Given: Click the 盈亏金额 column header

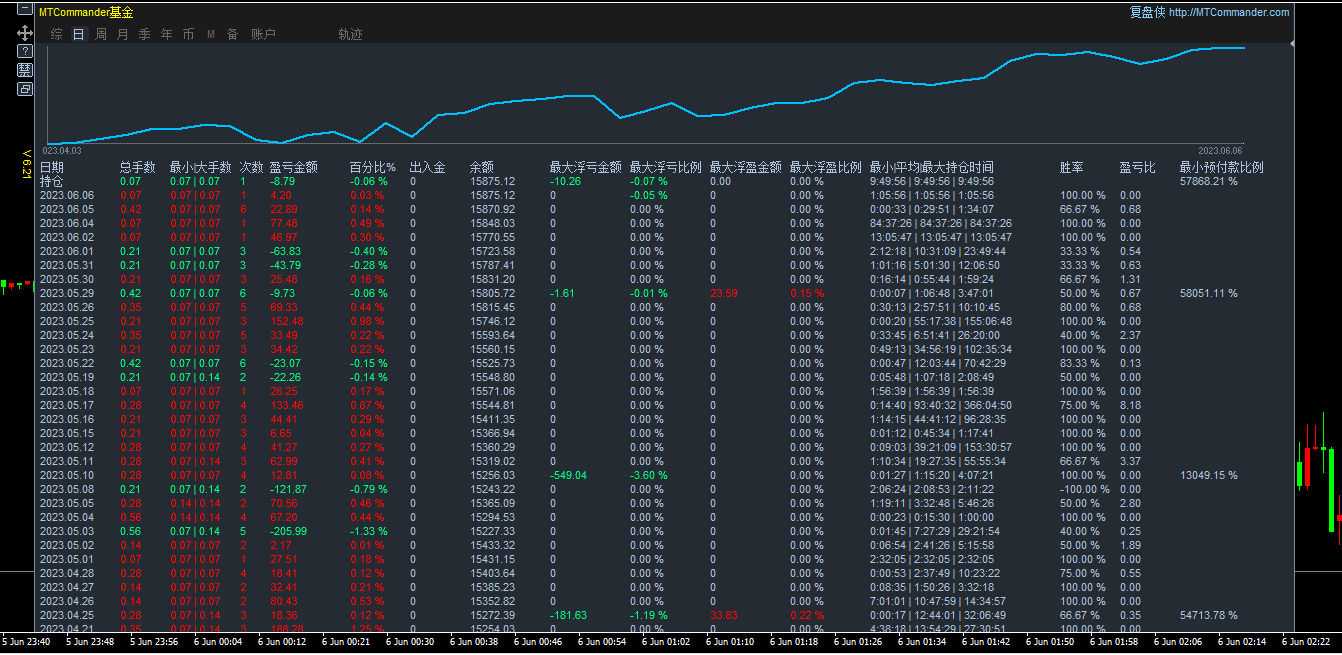Looking at the screenshot, I should pos(294,168).
